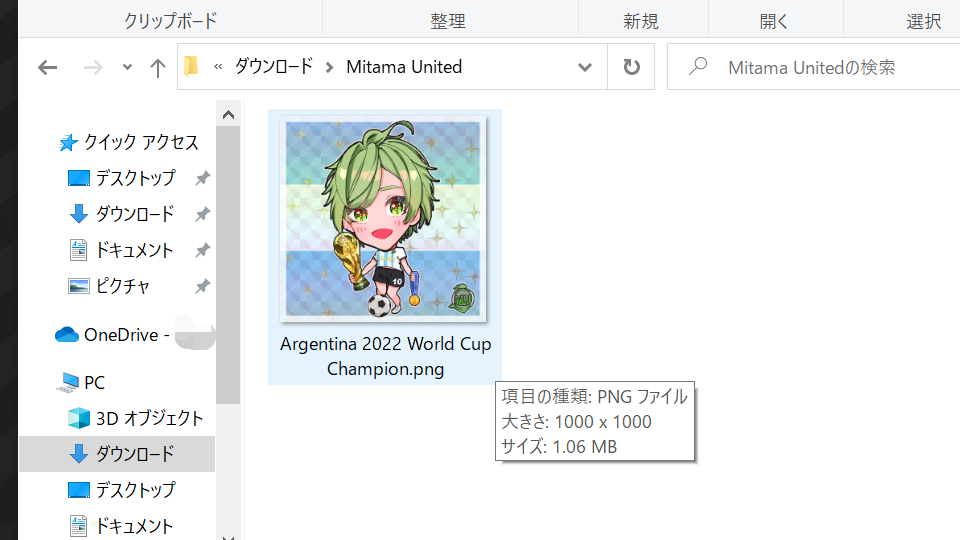Click Mitama United in the address path
This screenshot has width=960, height=540.
[x=404, y=67]
